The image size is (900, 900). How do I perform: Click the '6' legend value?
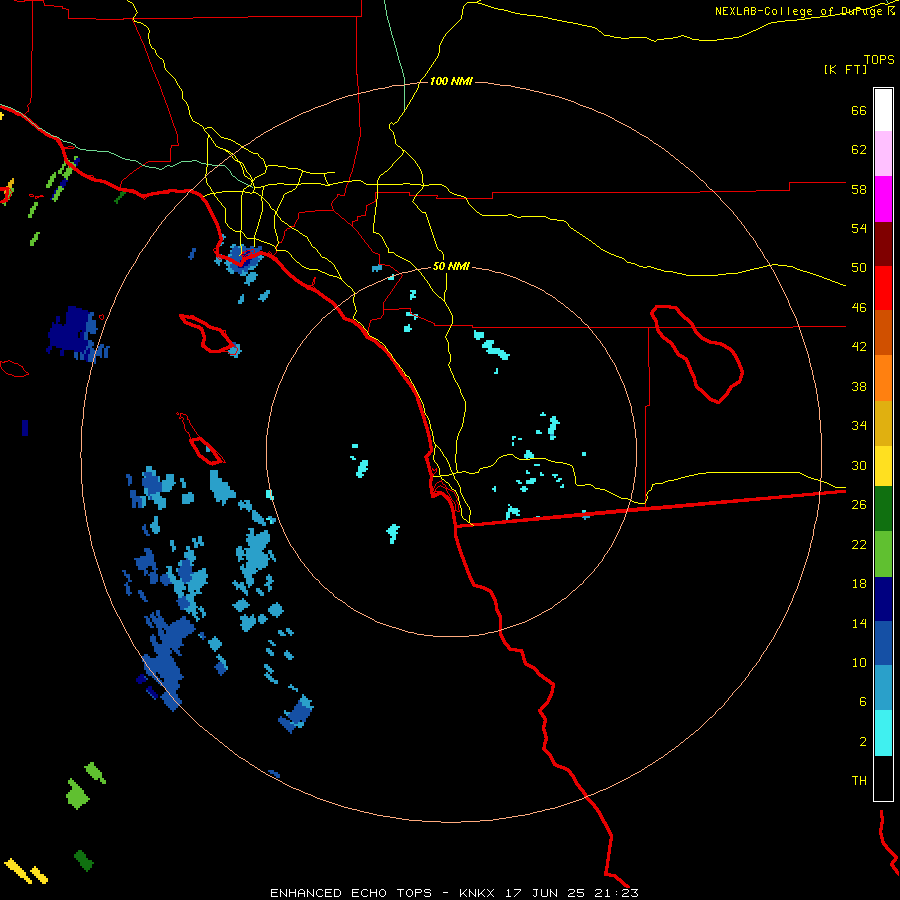863,702
